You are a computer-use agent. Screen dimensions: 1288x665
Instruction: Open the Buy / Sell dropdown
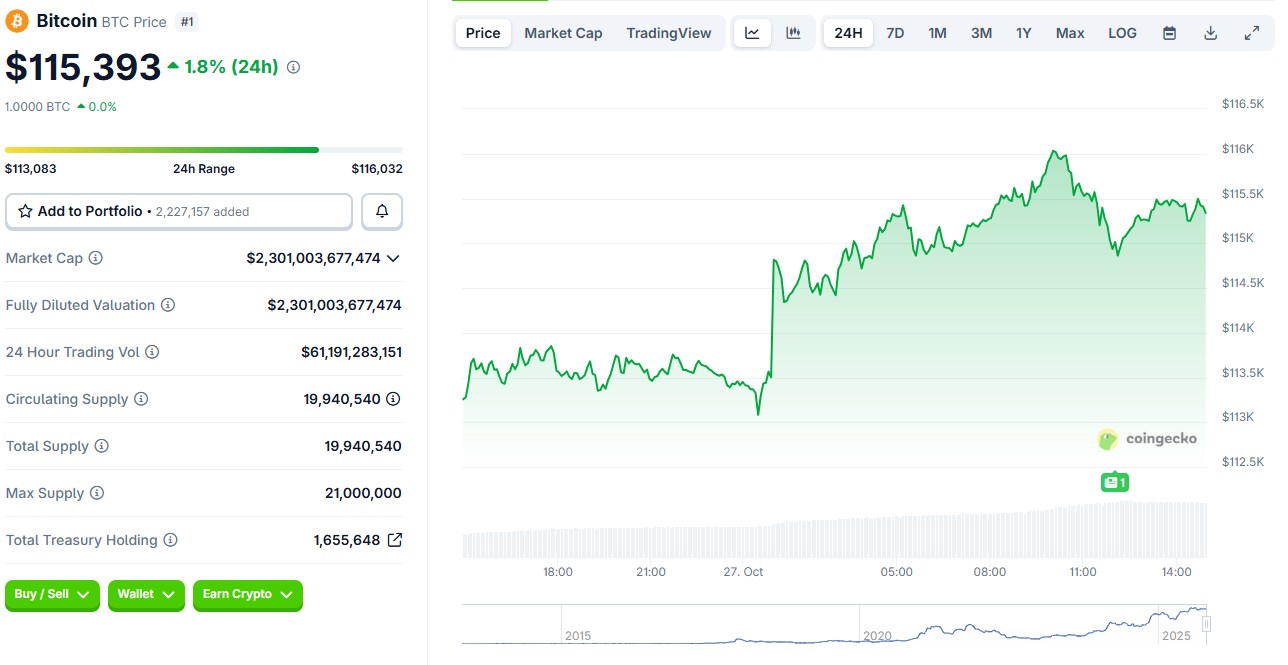pyautogui.click(x=52, y=595)
